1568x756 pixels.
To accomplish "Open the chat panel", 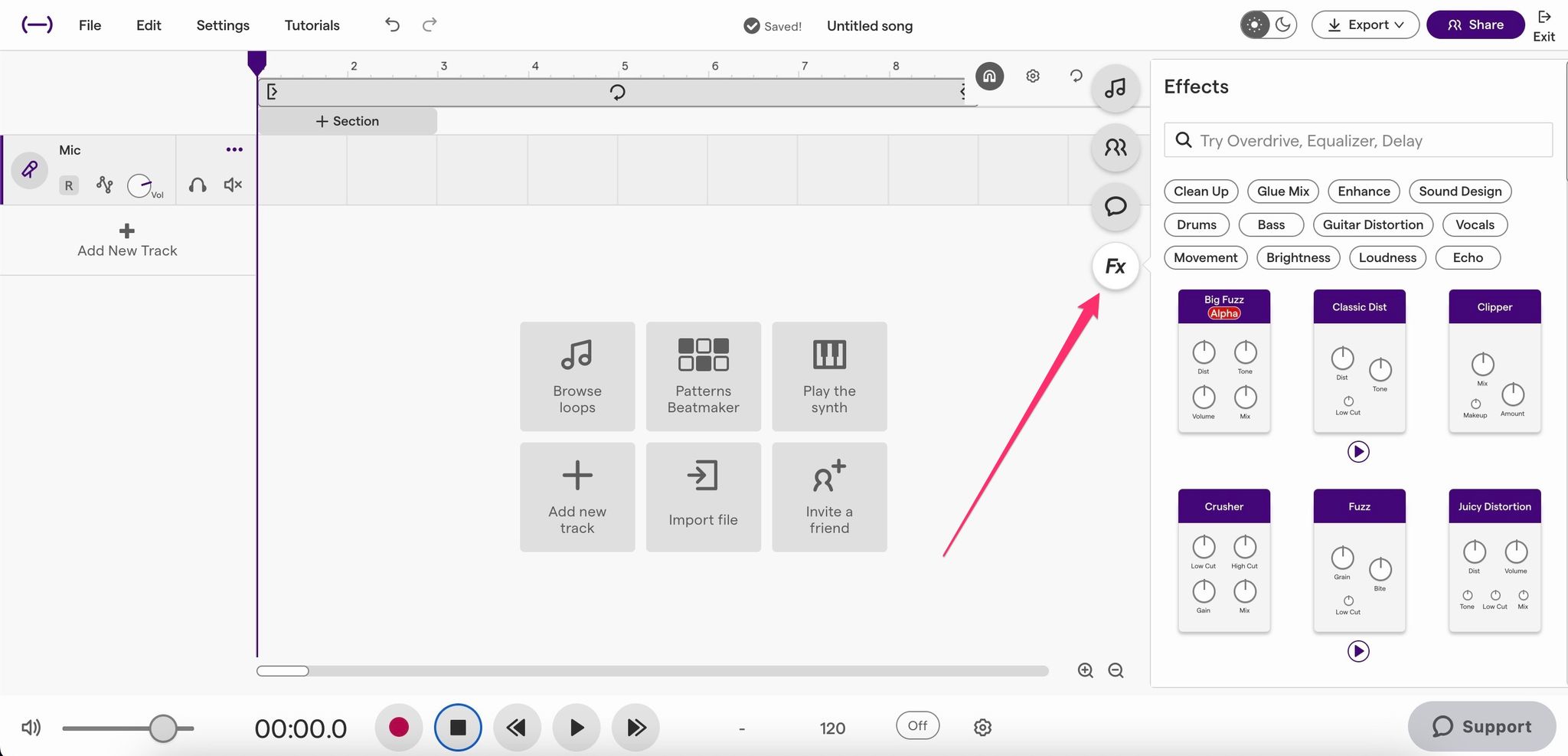I will tap(1115, 206).
